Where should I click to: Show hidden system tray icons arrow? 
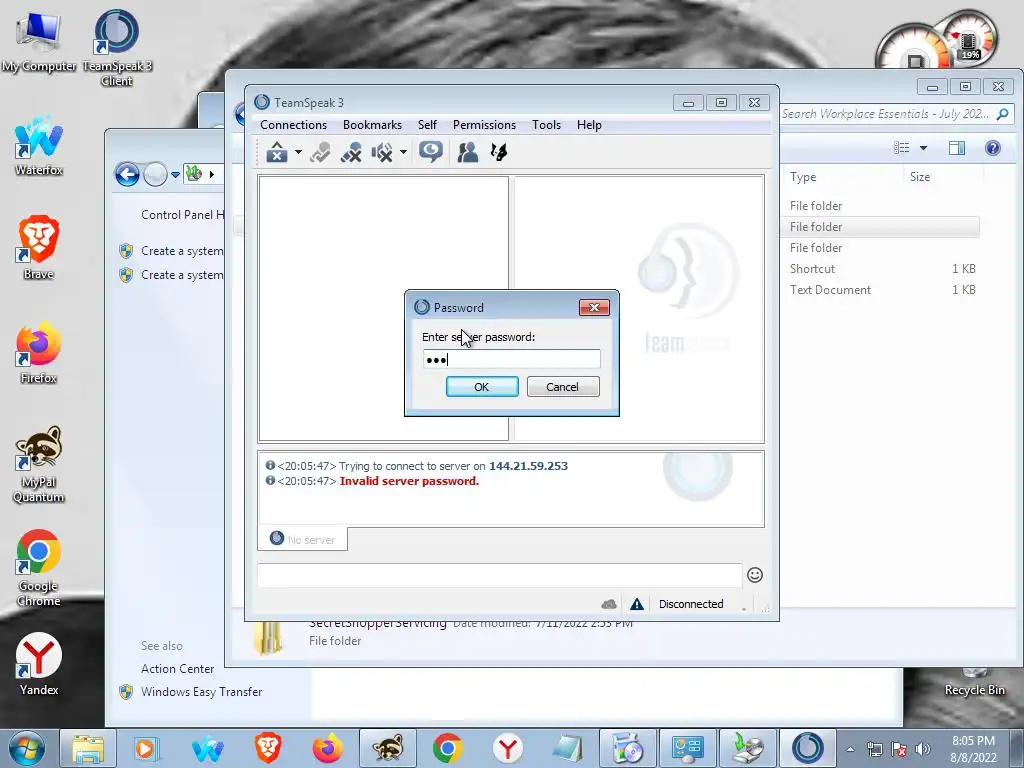[x=850, y=749]
